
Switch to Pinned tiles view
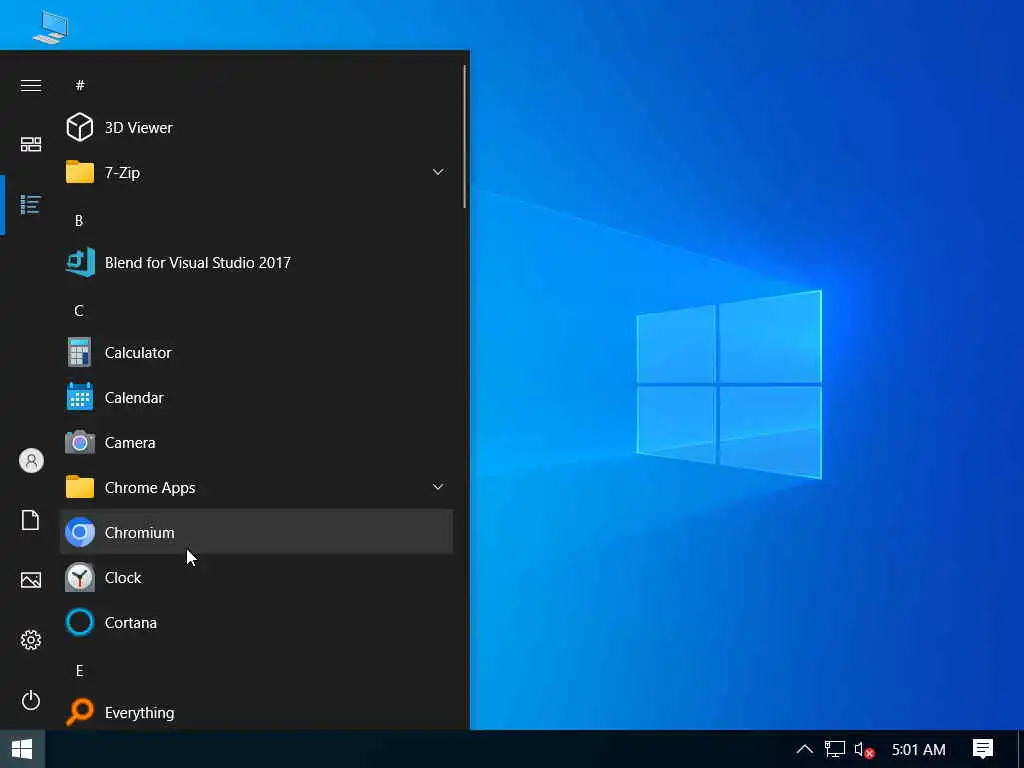click(31, 144)
